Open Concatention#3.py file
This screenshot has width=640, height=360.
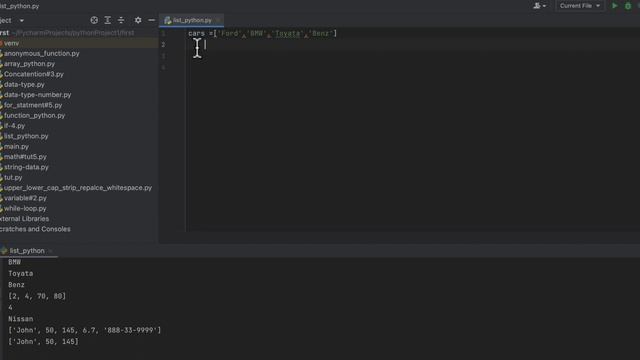coord(34,74)
